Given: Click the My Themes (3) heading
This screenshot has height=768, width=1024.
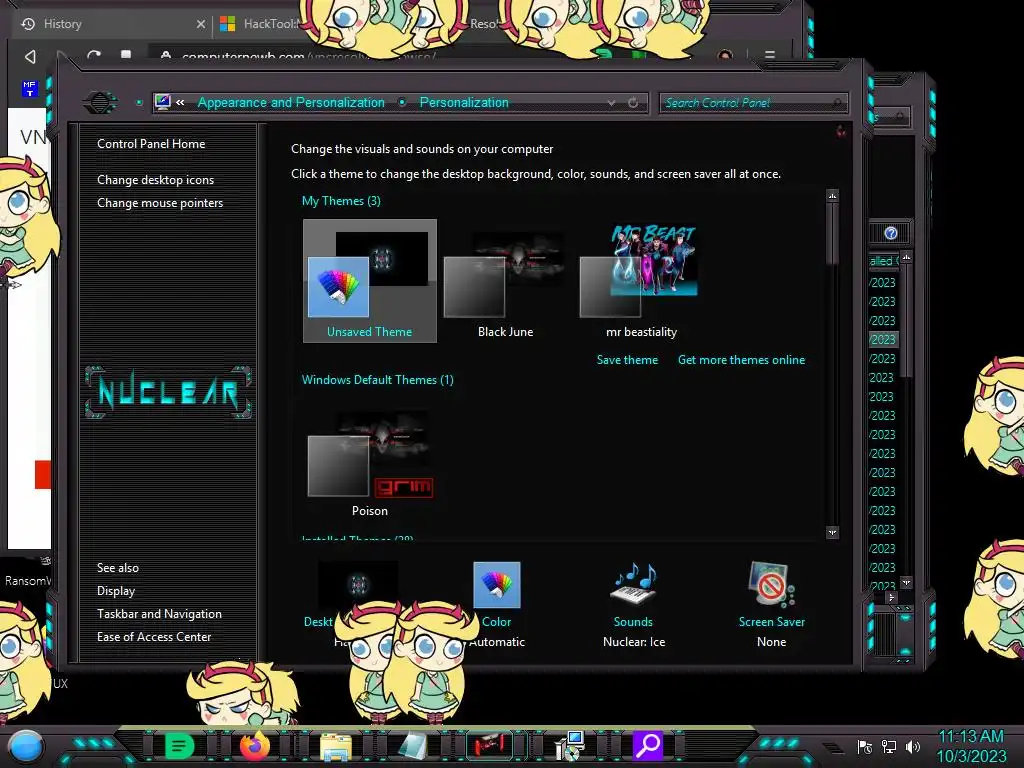Looking at the screenshot, I should (x=341, y=201).
